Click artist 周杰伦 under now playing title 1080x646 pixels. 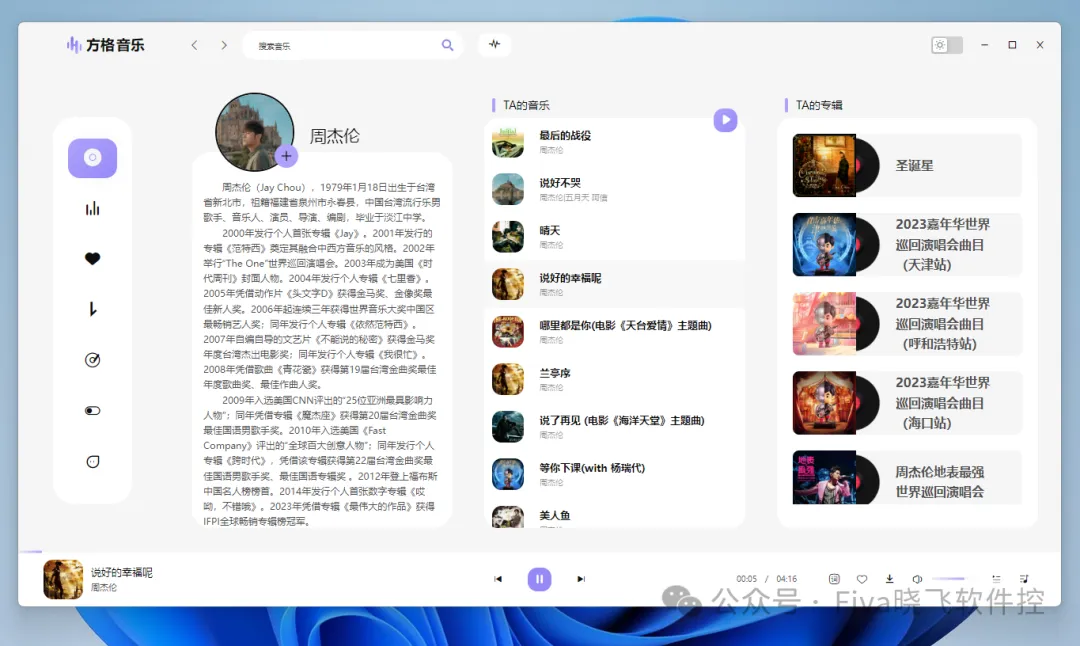(x=104, y=587)
